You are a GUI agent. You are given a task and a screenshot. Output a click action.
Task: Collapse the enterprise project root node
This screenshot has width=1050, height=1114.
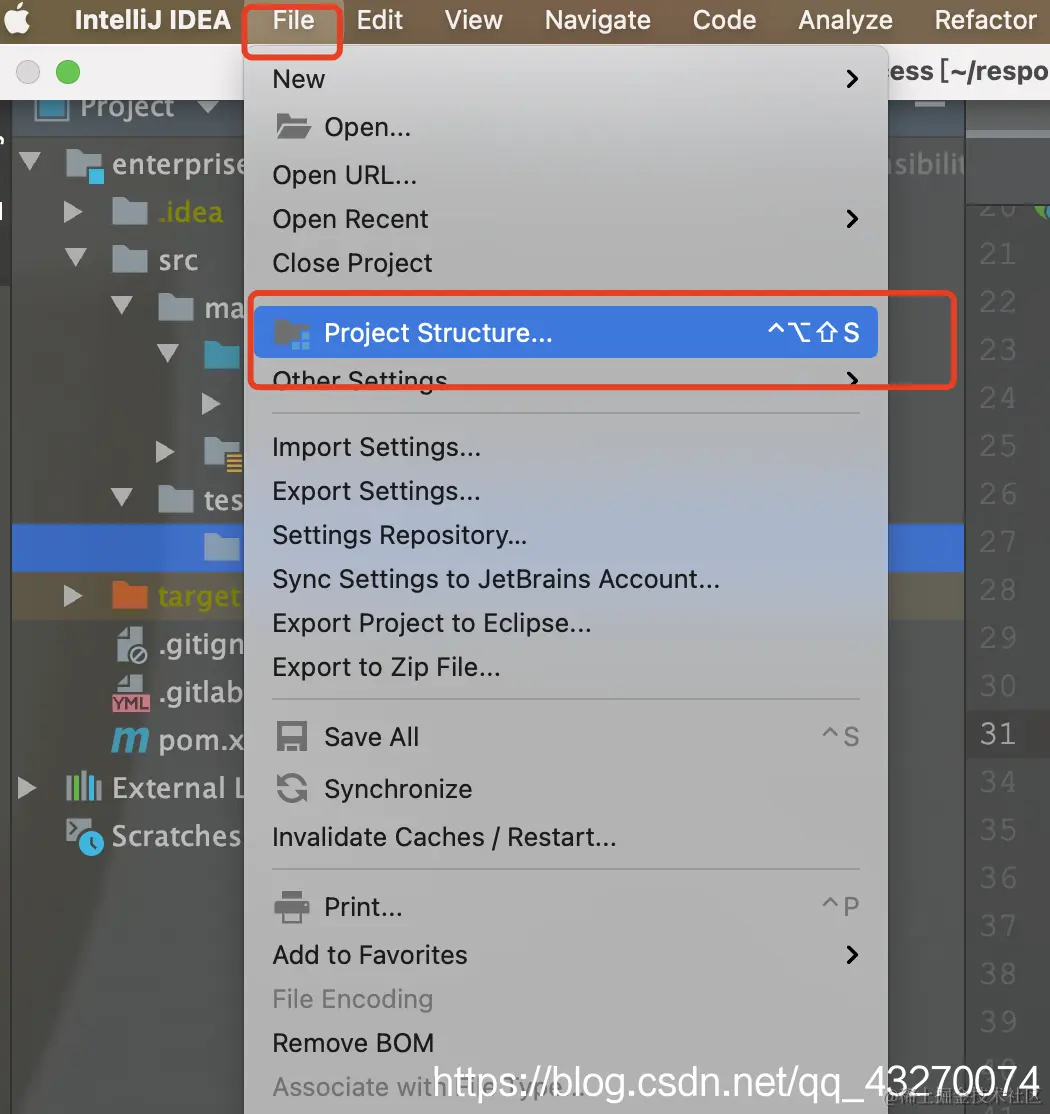(x=30, y=161)
